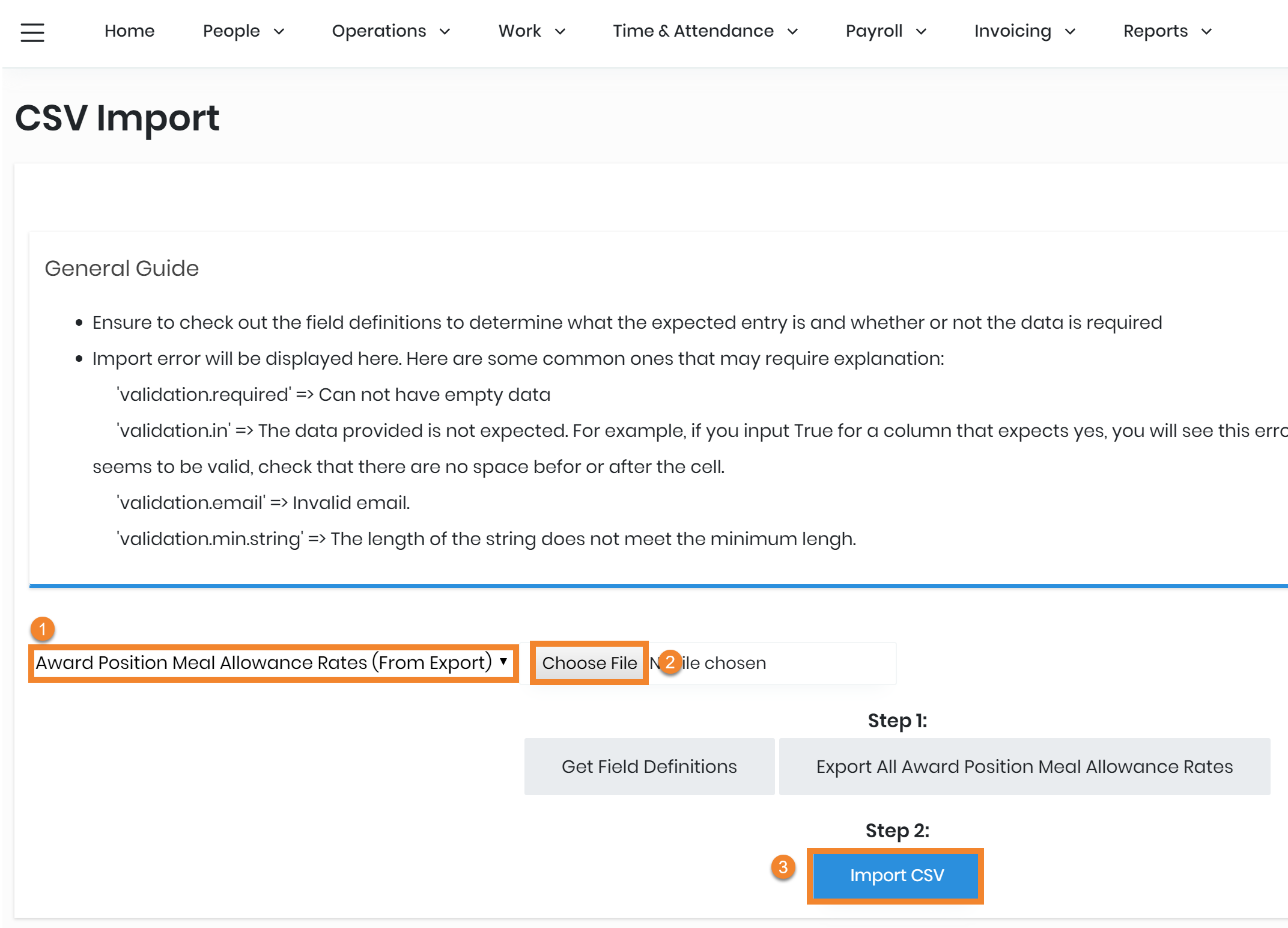Expand the Work dropdown chevron

560,32
